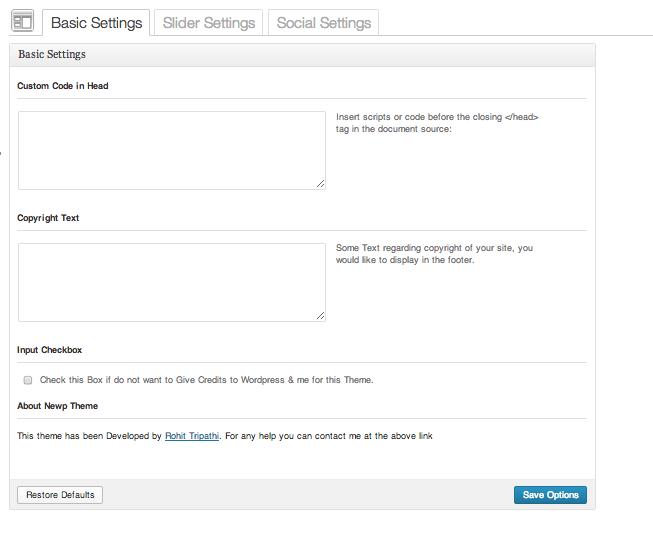Click the Custom Code textarea resize handle
653x541 pixels.
(320, 184)
